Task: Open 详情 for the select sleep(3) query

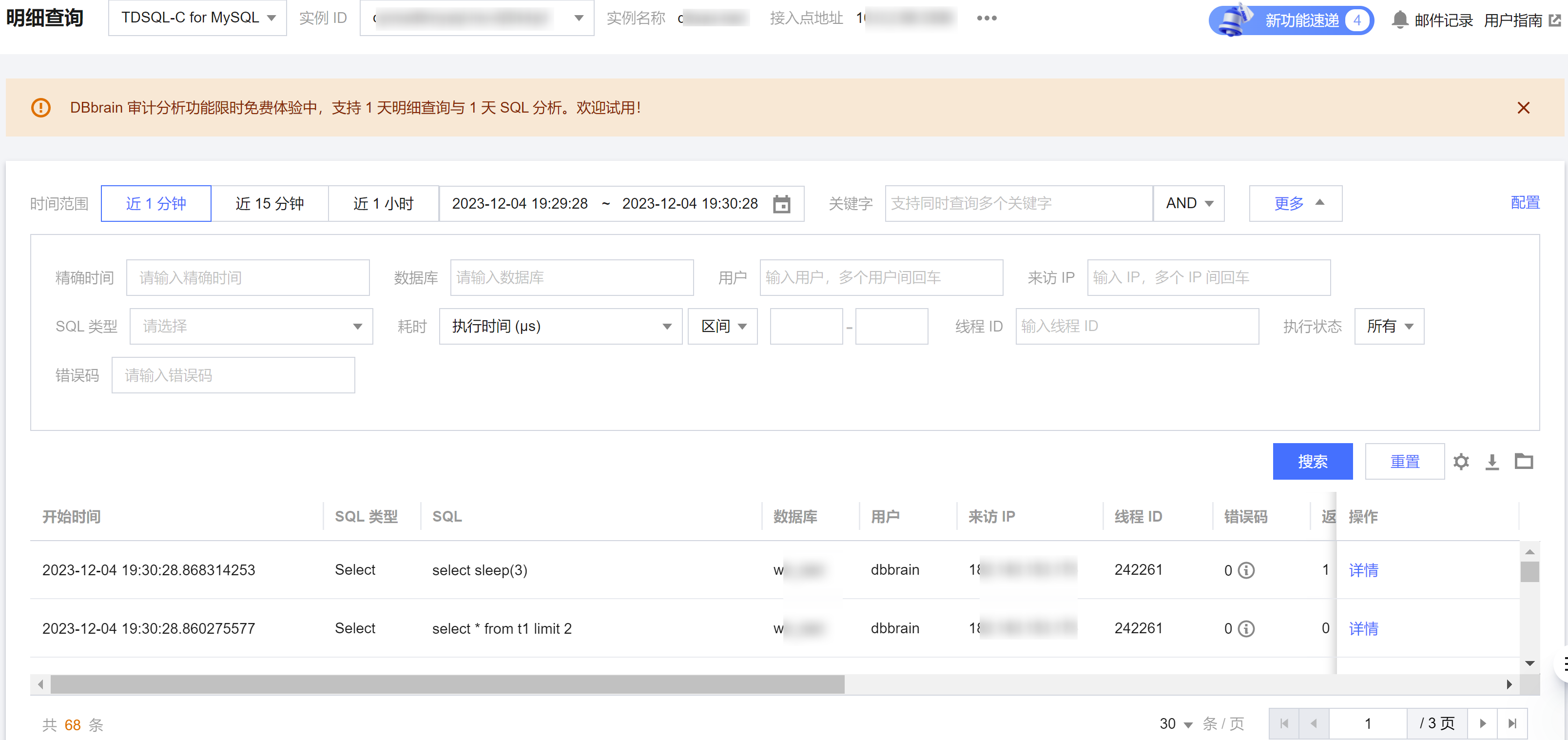Action: (x=1363, y=570)
